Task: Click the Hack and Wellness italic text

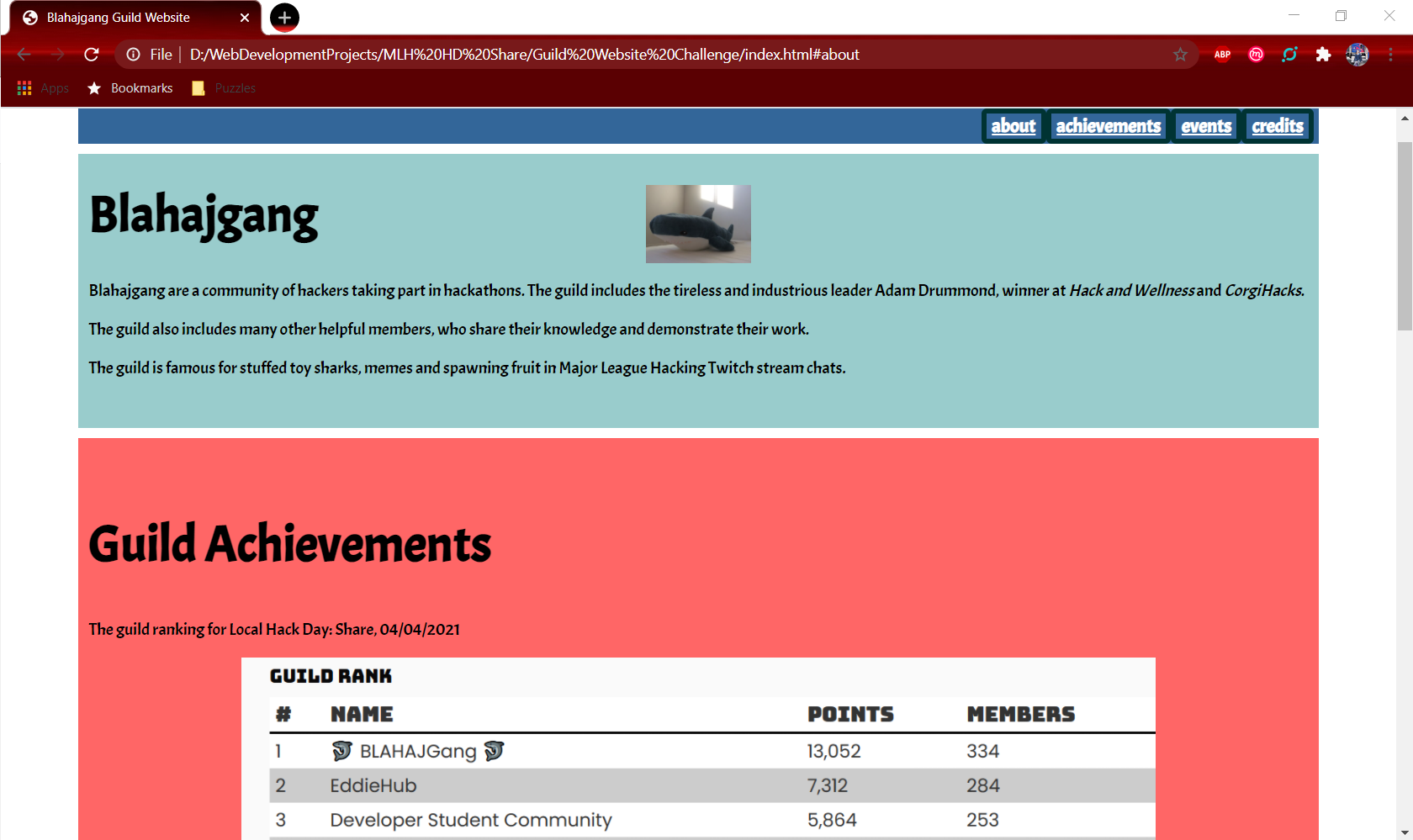Action: pyautogui.click(x=1131, y=290)
